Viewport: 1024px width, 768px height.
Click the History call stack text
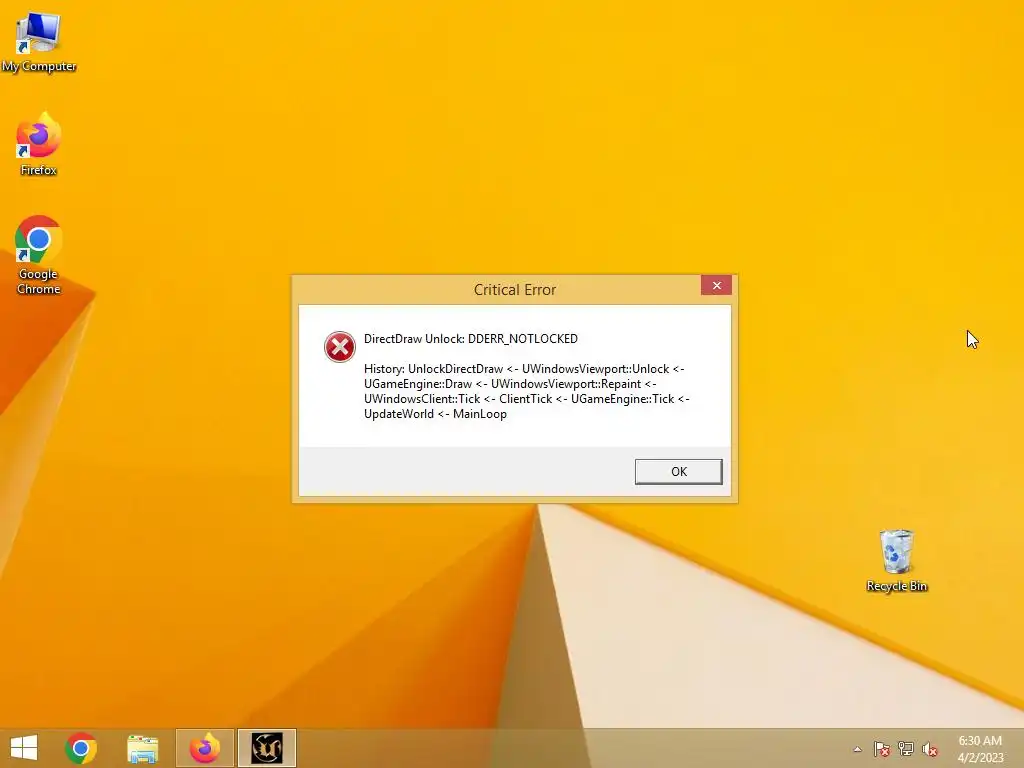coord(526,391)
